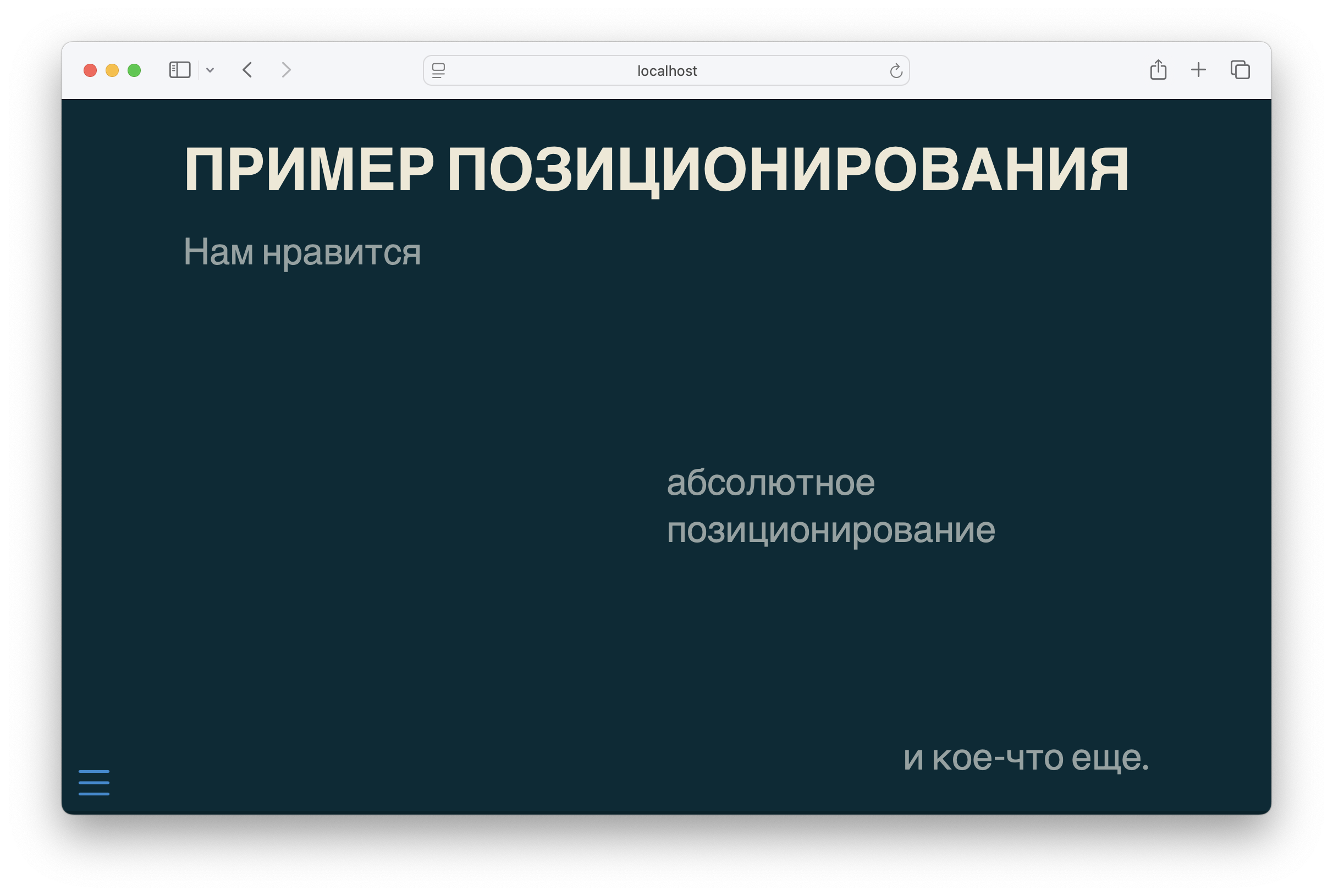This screenshot has width=1333, height=896.
Task: Minimize the Safari window
Action: coord(112,70)
